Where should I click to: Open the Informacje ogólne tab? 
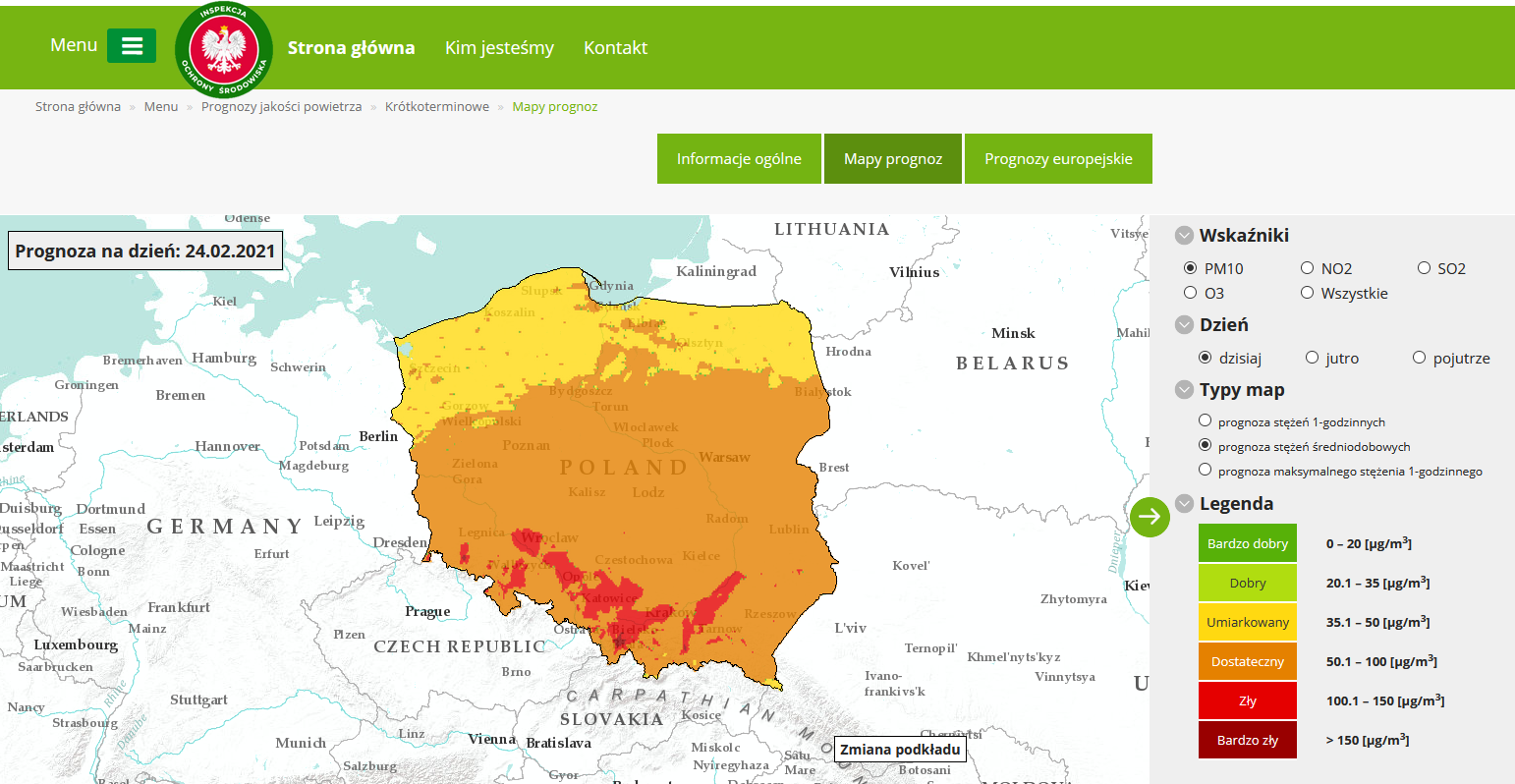pyautogui.click(x=739, y=159)
